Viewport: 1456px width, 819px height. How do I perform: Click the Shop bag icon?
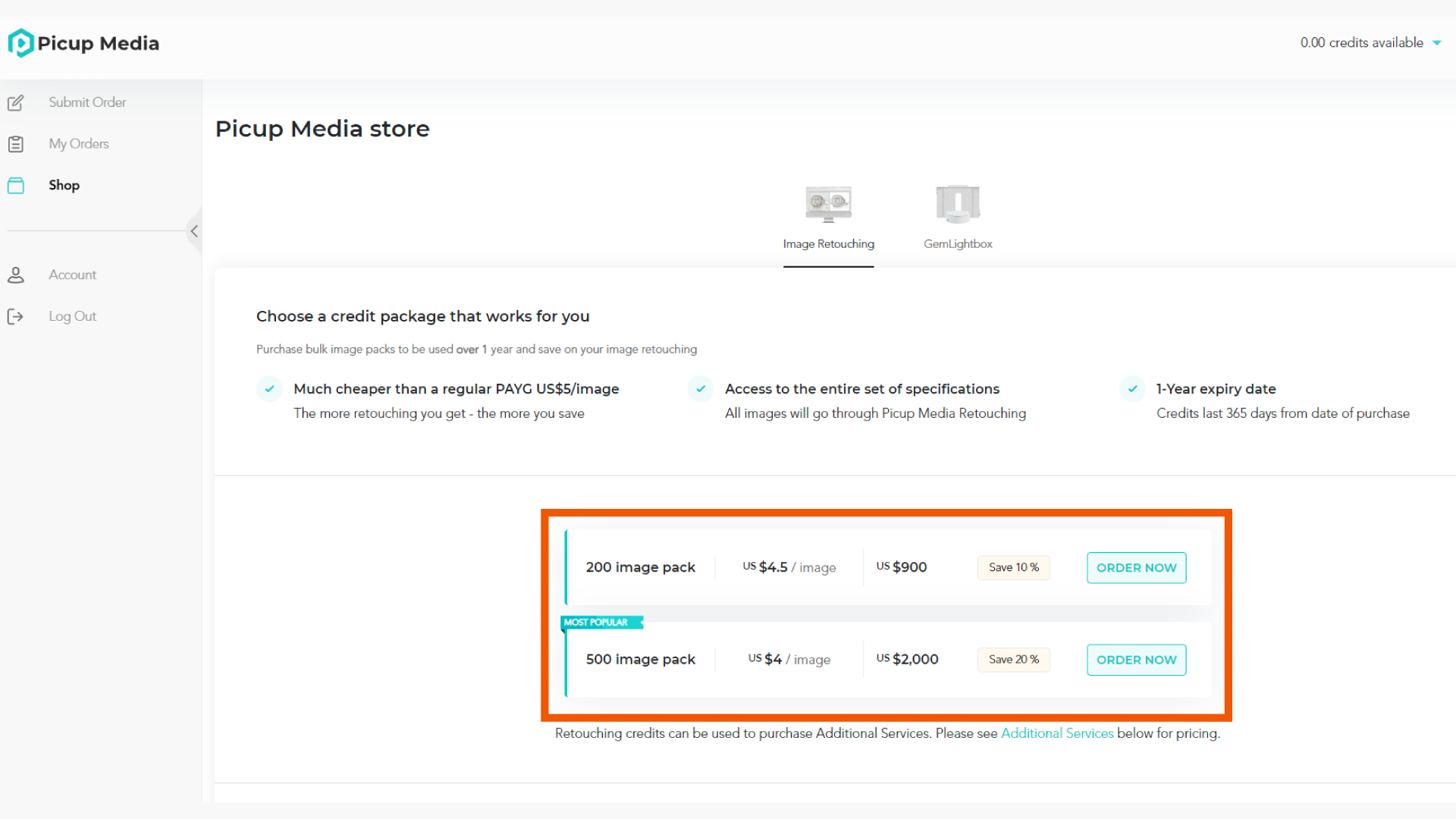(x=16, y=185)
